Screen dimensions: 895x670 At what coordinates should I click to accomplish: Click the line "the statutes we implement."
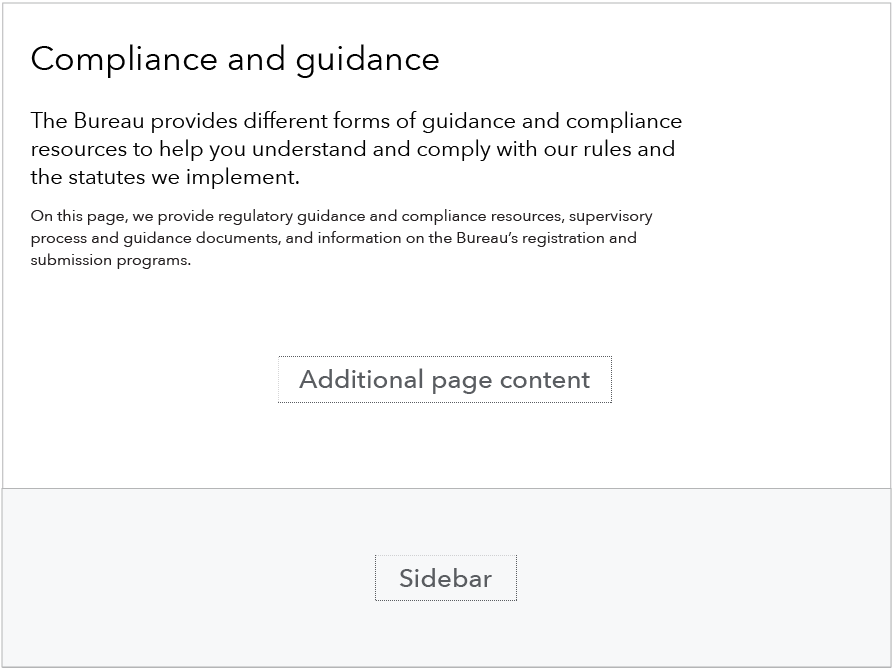pos(165,177)
